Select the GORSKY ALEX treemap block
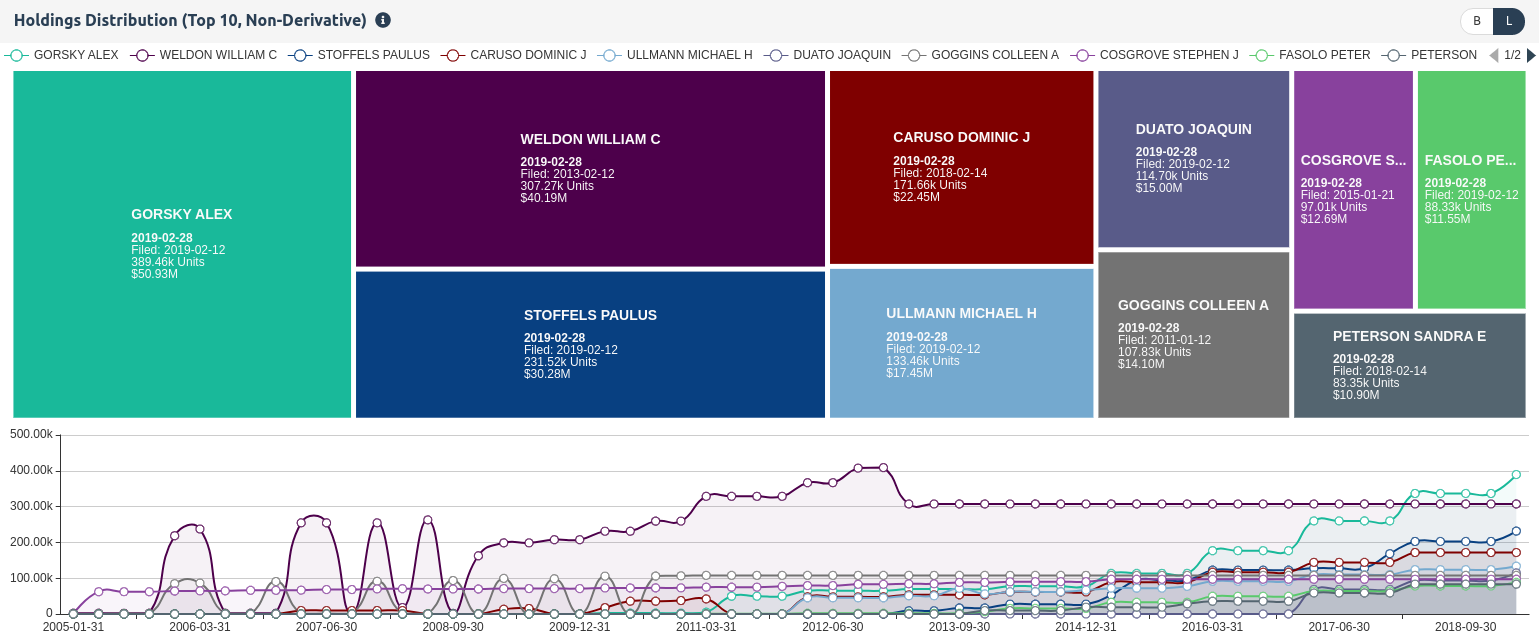This screenshot has width=1539, height=643. (182, 244)
